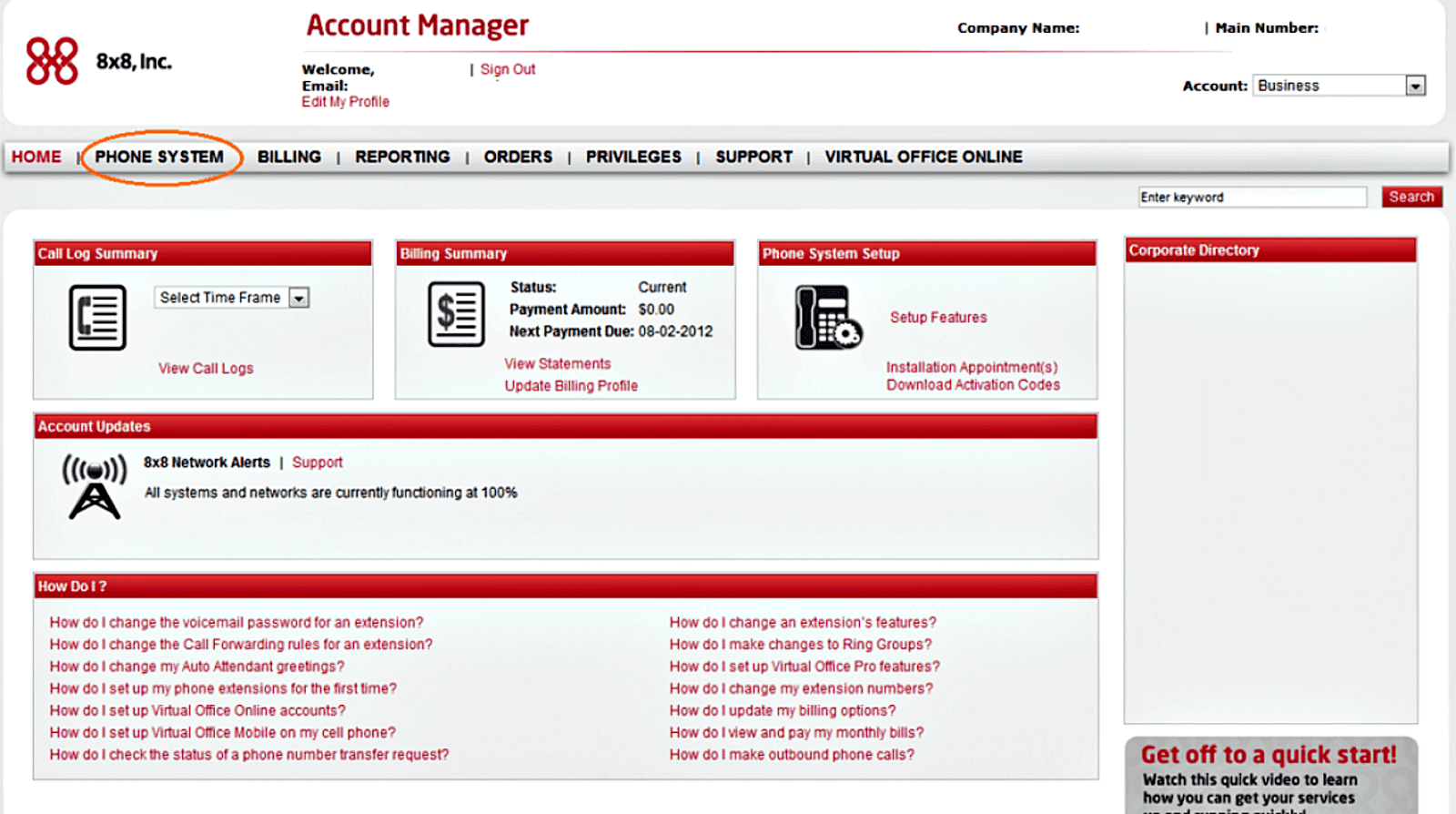The width and height of the screenshot is (1456, 814).
Task: Open the Account Business dropdown
Action: pos(1339,86)
